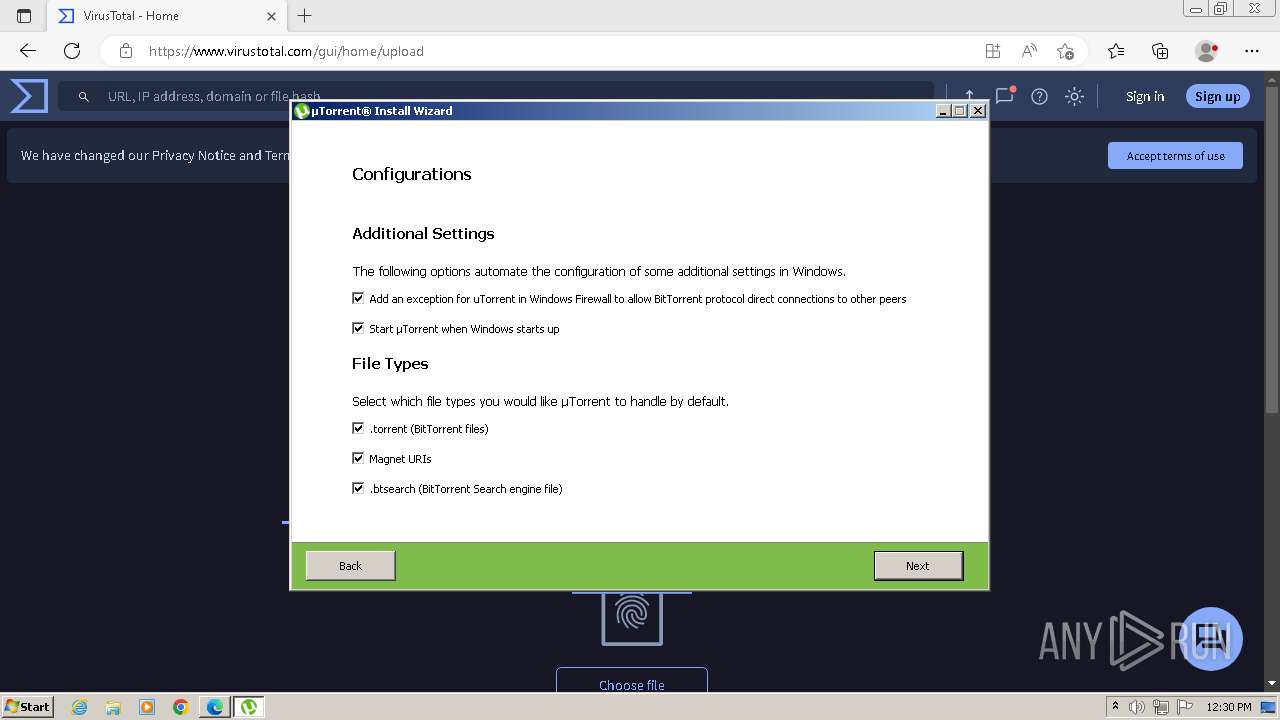Viewport: 1280px width, 720px height.
Task: Switch to µTorrent taskbar button
Action: coord(249,707)
